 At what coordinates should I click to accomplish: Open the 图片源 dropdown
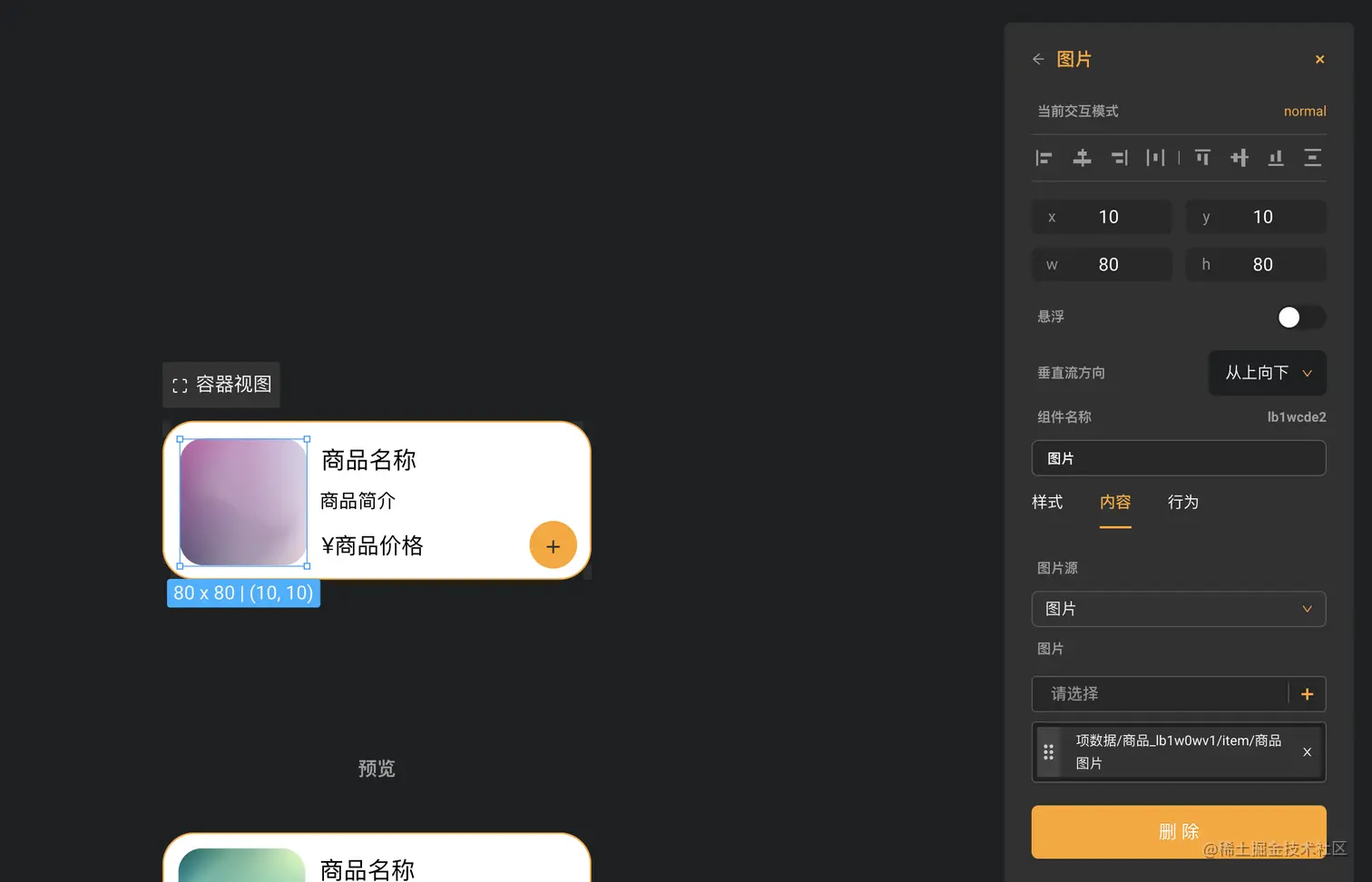tap(1179, 609)
